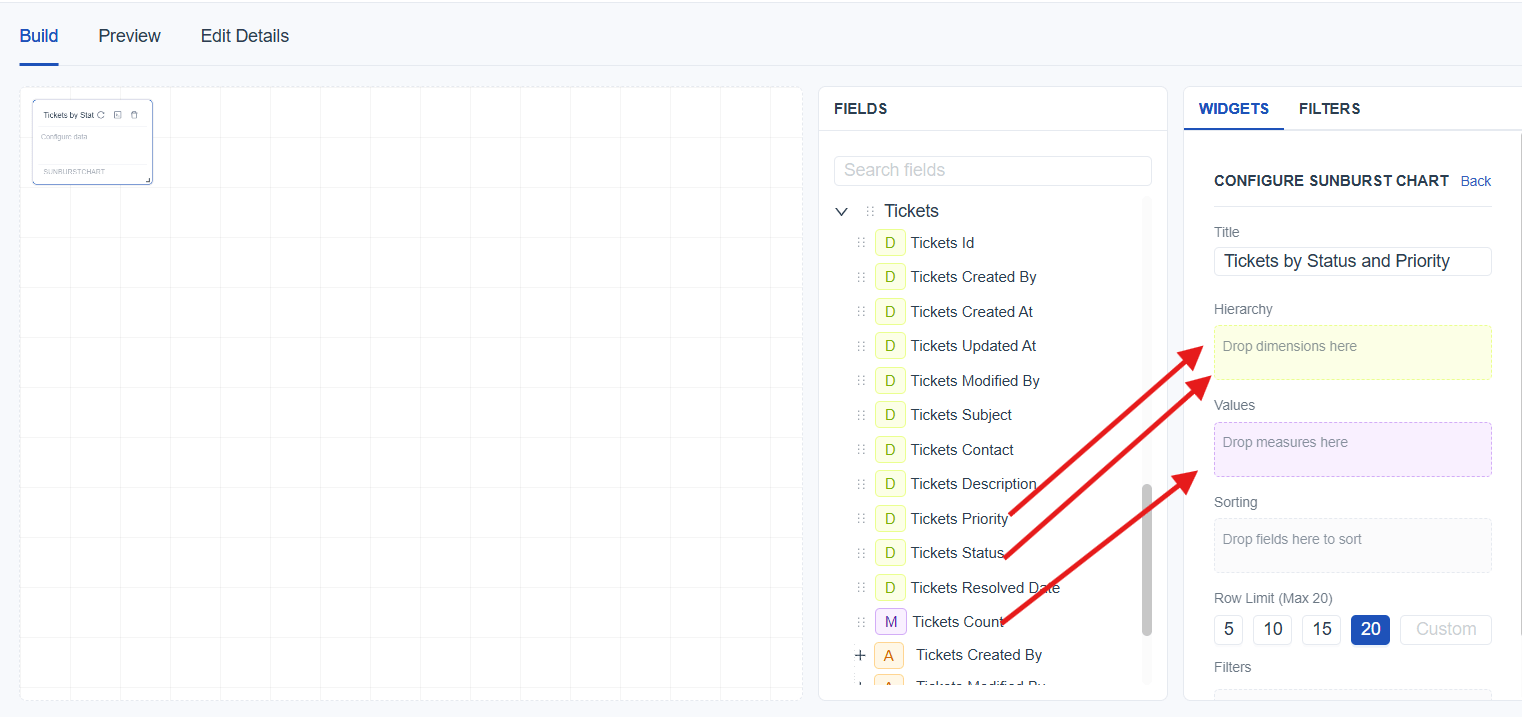Viewport: 1522px width, 717px height.
Task: Click the A icon beside Tickets Created By association
Action: click(888, 655)
